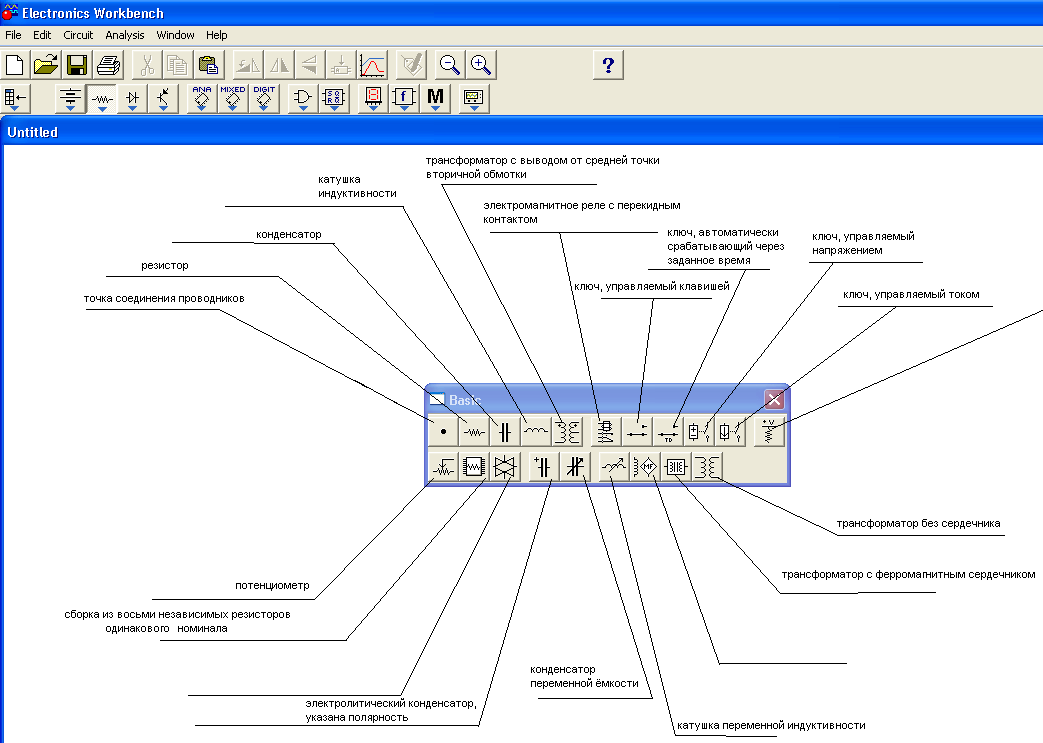This screenshot has width=1043, height=743.
Task: Toggle the Basic parts bin button
Action: (102, 99)
